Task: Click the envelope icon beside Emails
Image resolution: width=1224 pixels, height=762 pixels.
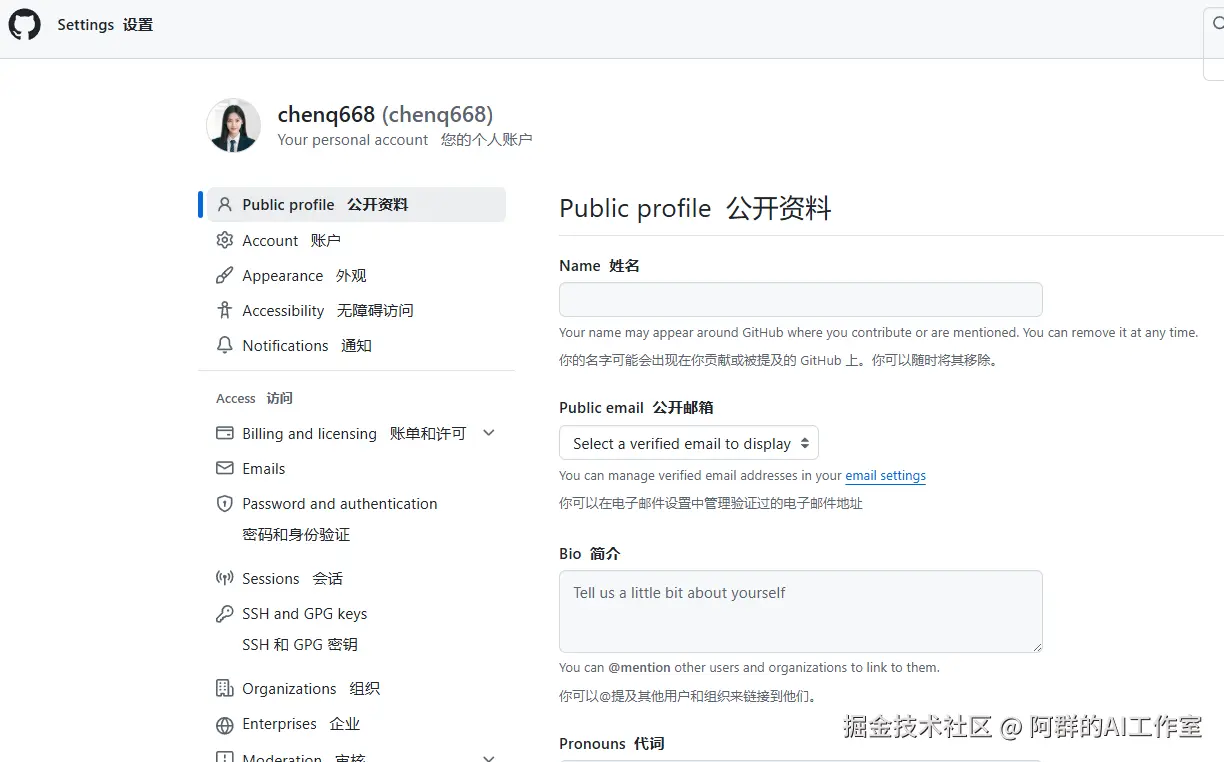Action: click(225, 468)
